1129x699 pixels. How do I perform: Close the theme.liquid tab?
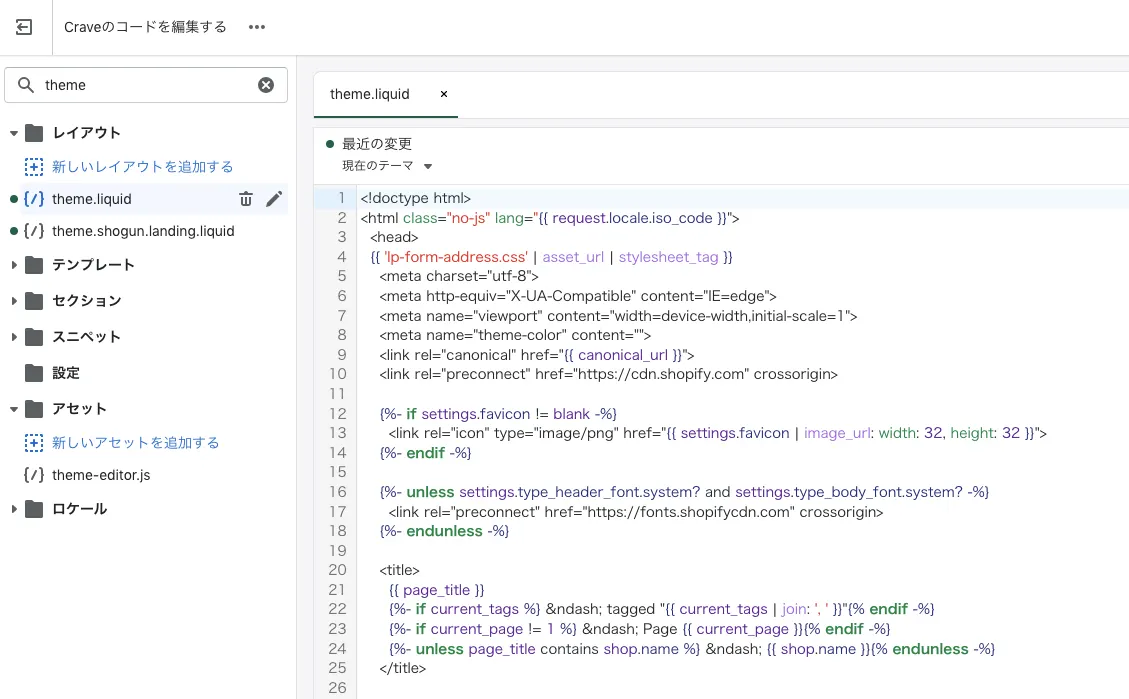click(444, 94)
